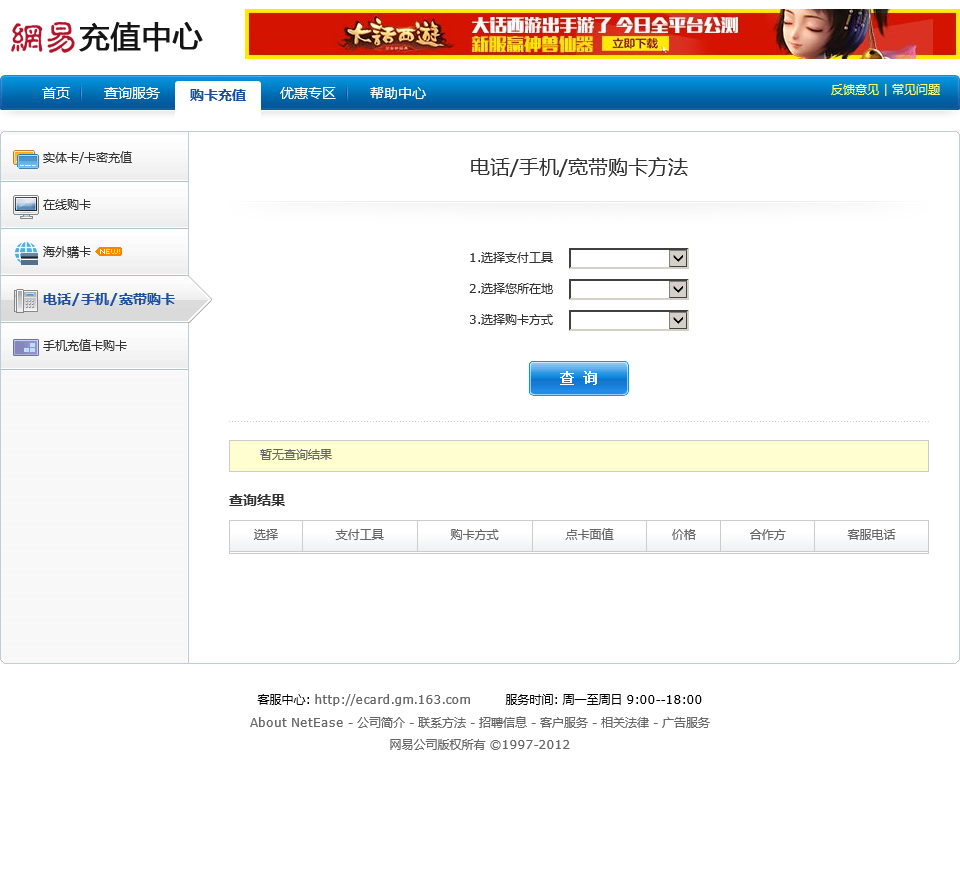Select 手机充值卡购卡 sidebar item
The height and width of the screenshot is (873, 960).
point(94,346)
